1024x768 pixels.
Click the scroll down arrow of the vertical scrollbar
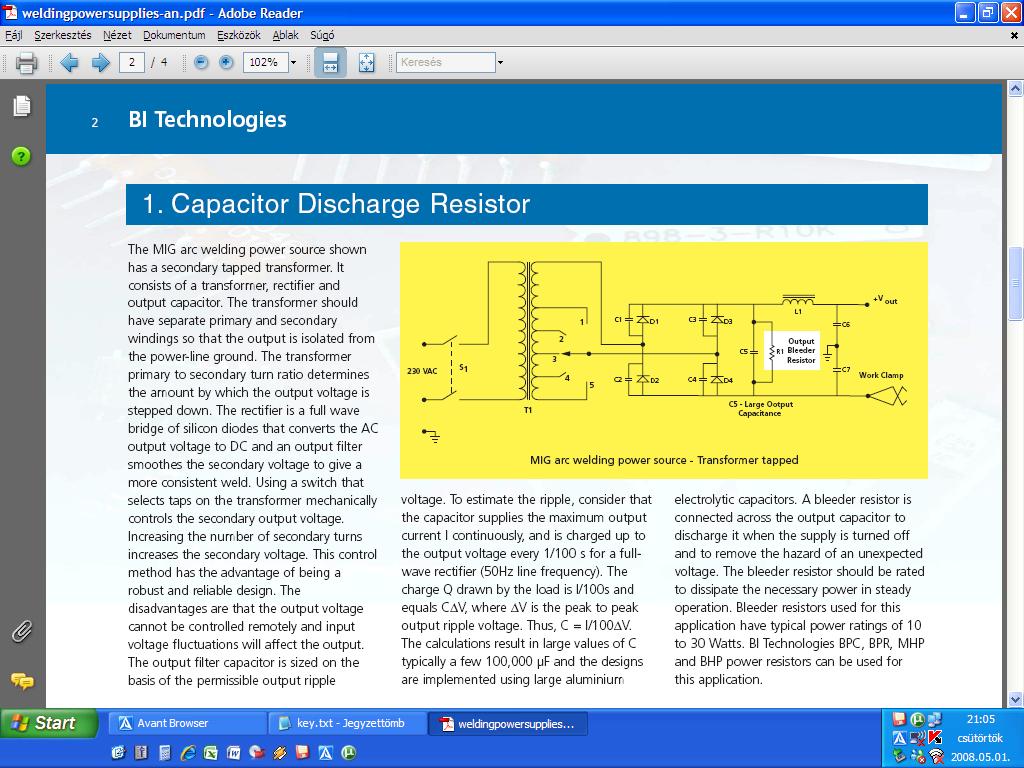point(1015,699)
